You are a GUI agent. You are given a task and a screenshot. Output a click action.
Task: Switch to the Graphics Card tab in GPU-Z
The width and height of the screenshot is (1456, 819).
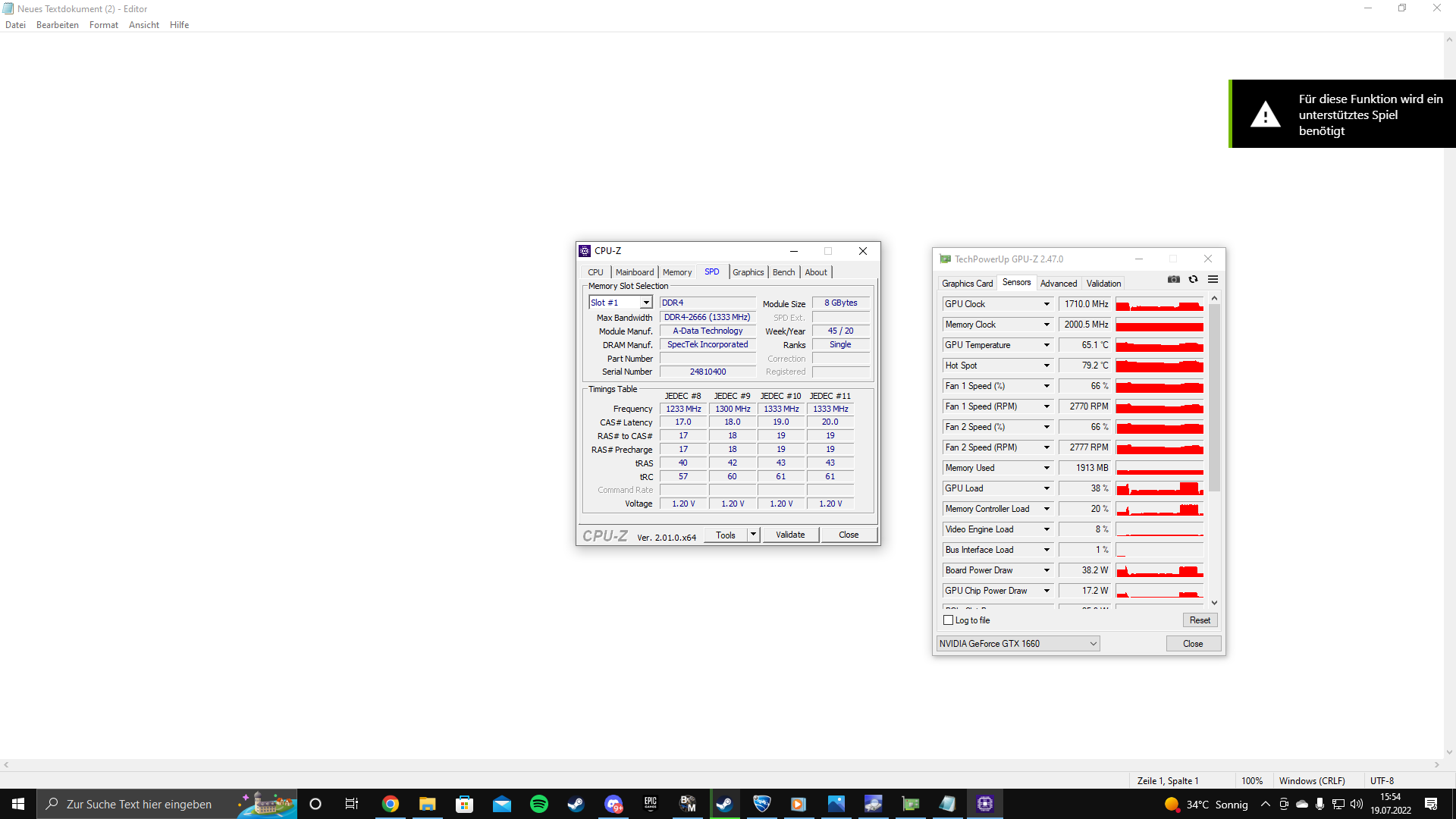tap(968, 284)
